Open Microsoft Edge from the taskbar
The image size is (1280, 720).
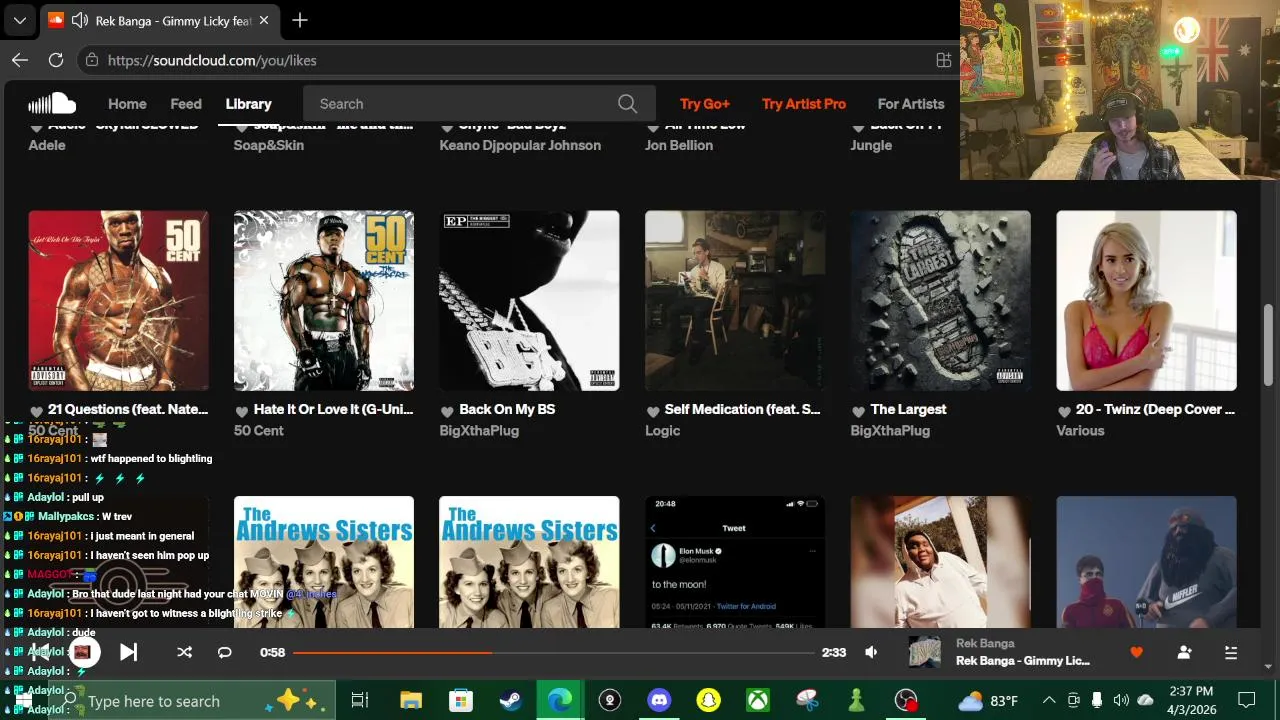(559, 701)
